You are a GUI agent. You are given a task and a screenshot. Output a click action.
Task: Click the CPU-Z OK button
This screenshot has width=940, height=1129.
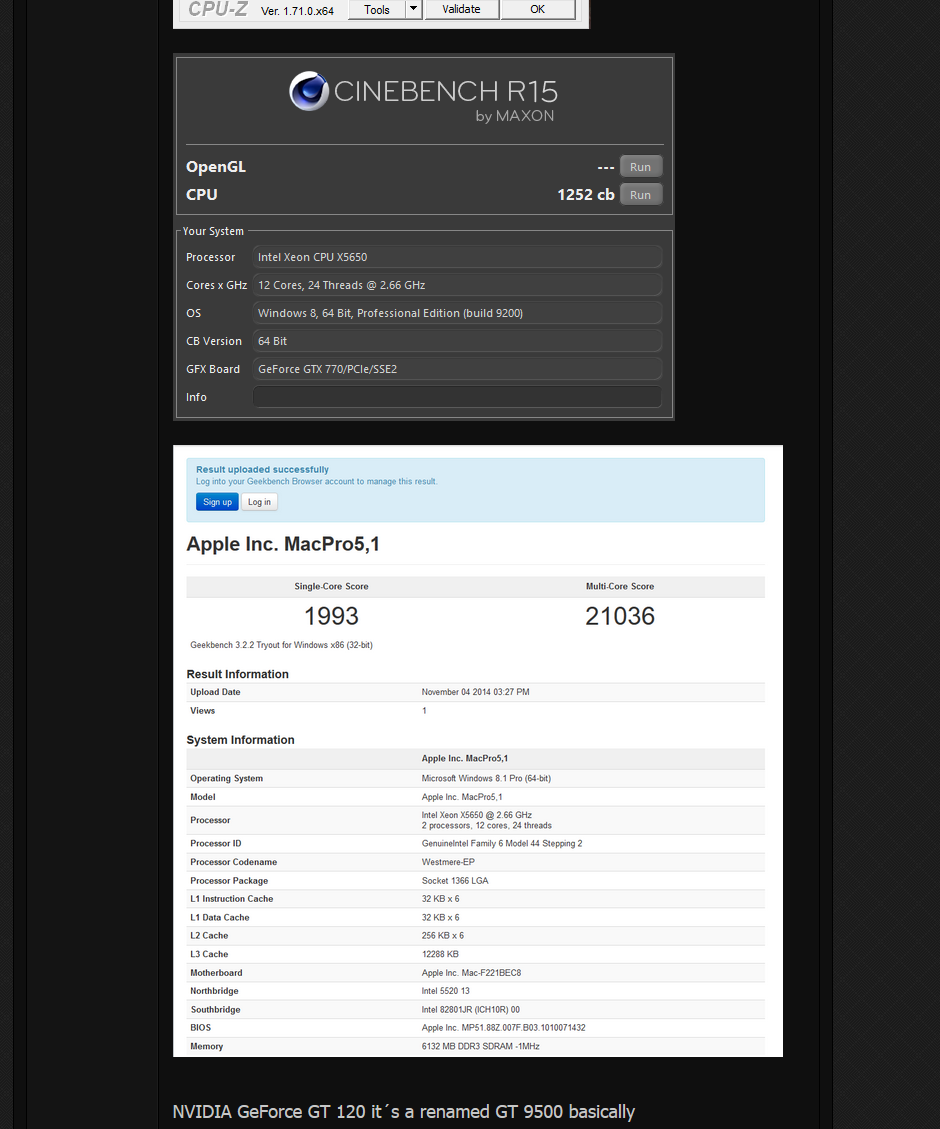click(538, 9)
